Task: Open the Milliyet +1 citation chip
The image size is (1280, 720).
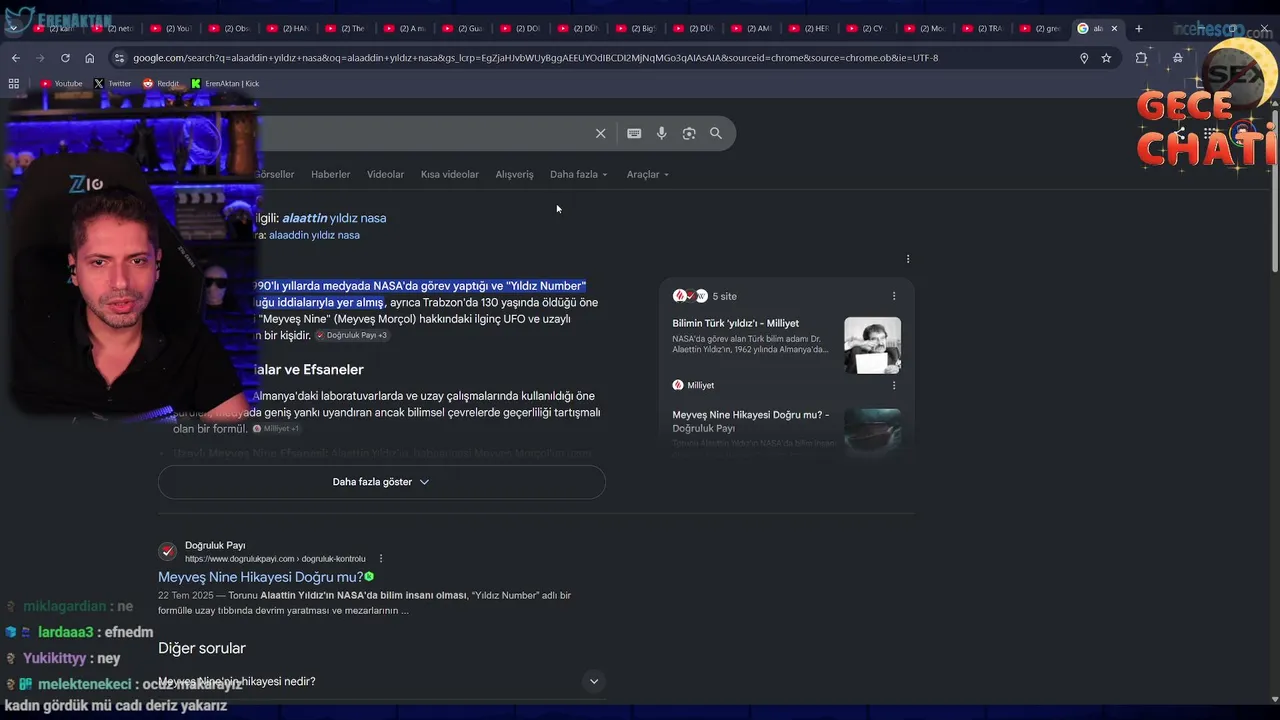Action: pos(276,428)
